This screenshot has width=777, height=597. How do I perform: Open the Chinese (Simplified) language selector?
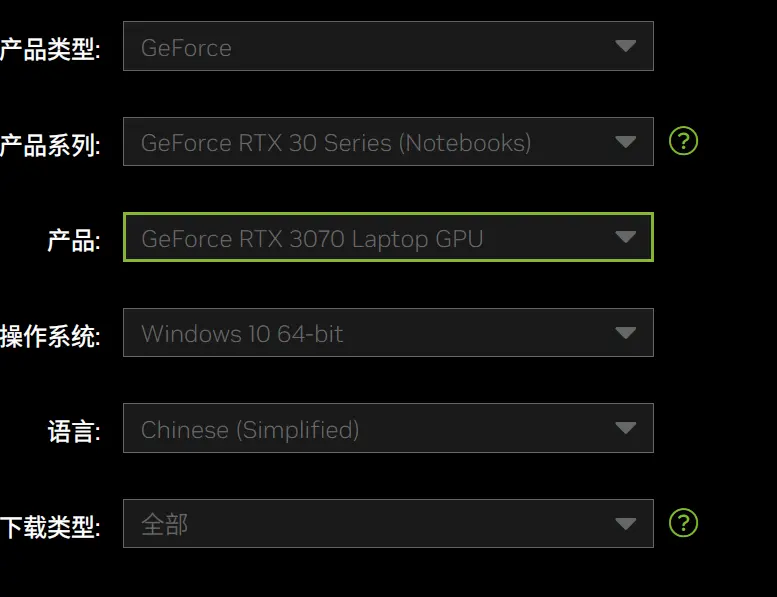coord(388,428)
